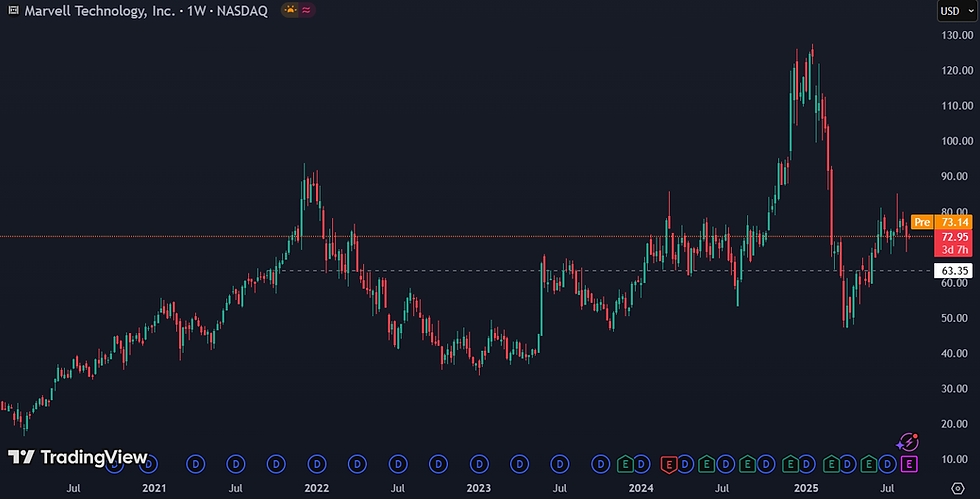Viewport: 980px width, 499px height.
Task: Open green earnings E marker beside 2024 dividend
Action: click(x=625, y=464)
